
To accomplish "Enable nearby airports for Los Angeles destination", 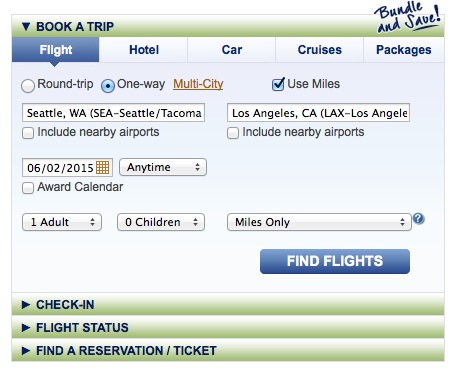I will [x=233, y=133].
